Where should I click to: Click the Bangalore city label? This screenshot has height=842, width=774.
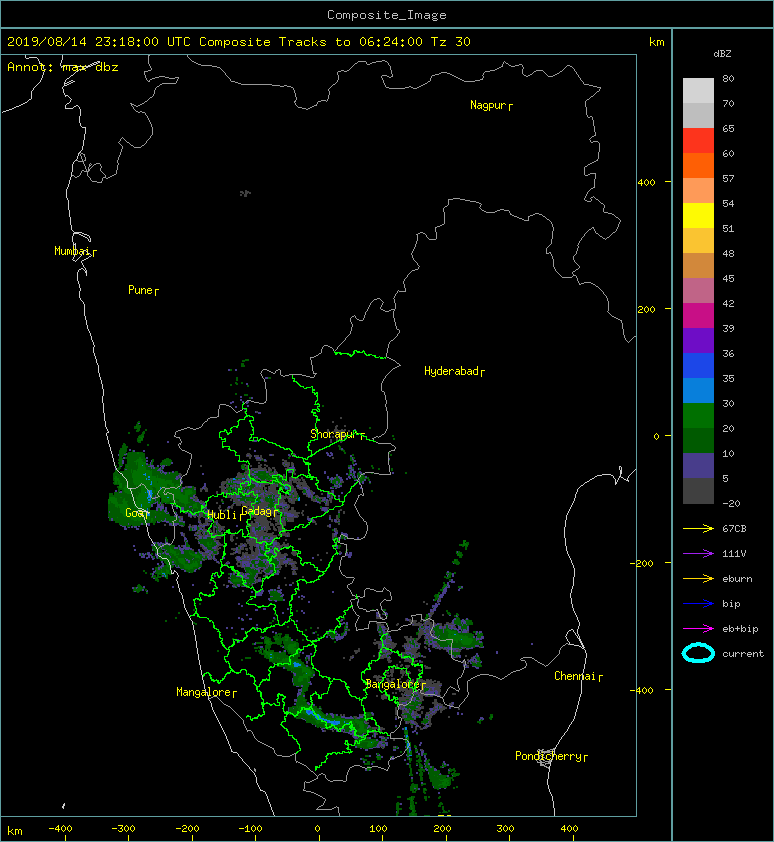pyautogui.click(x=393, y=684)
